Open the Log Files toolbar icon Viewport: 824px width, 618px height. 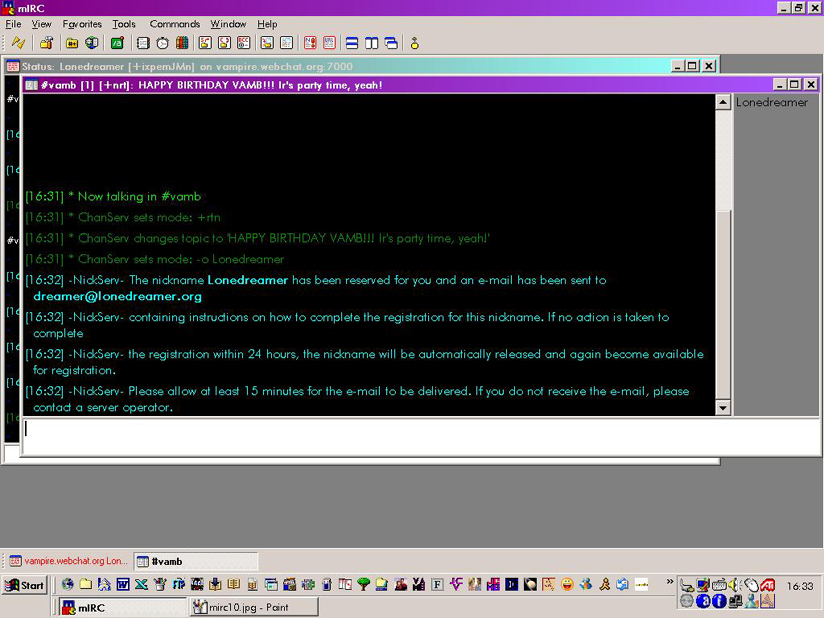[x=286, y=43]
